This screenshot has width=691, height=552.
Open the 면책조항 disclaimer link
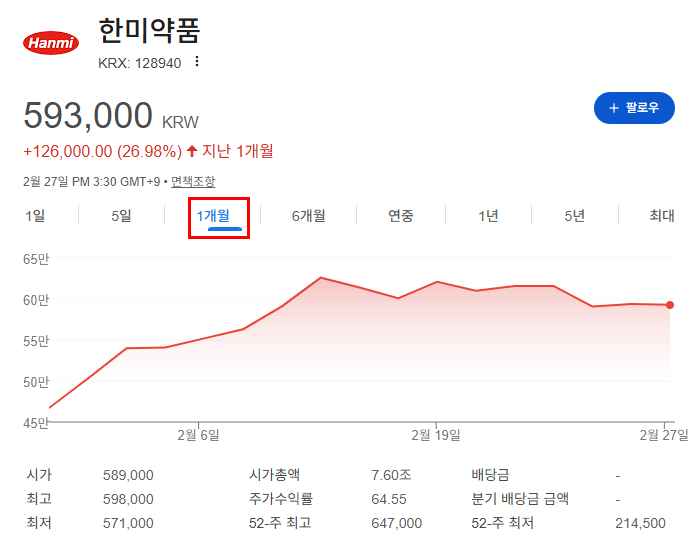tap(193, 182)
